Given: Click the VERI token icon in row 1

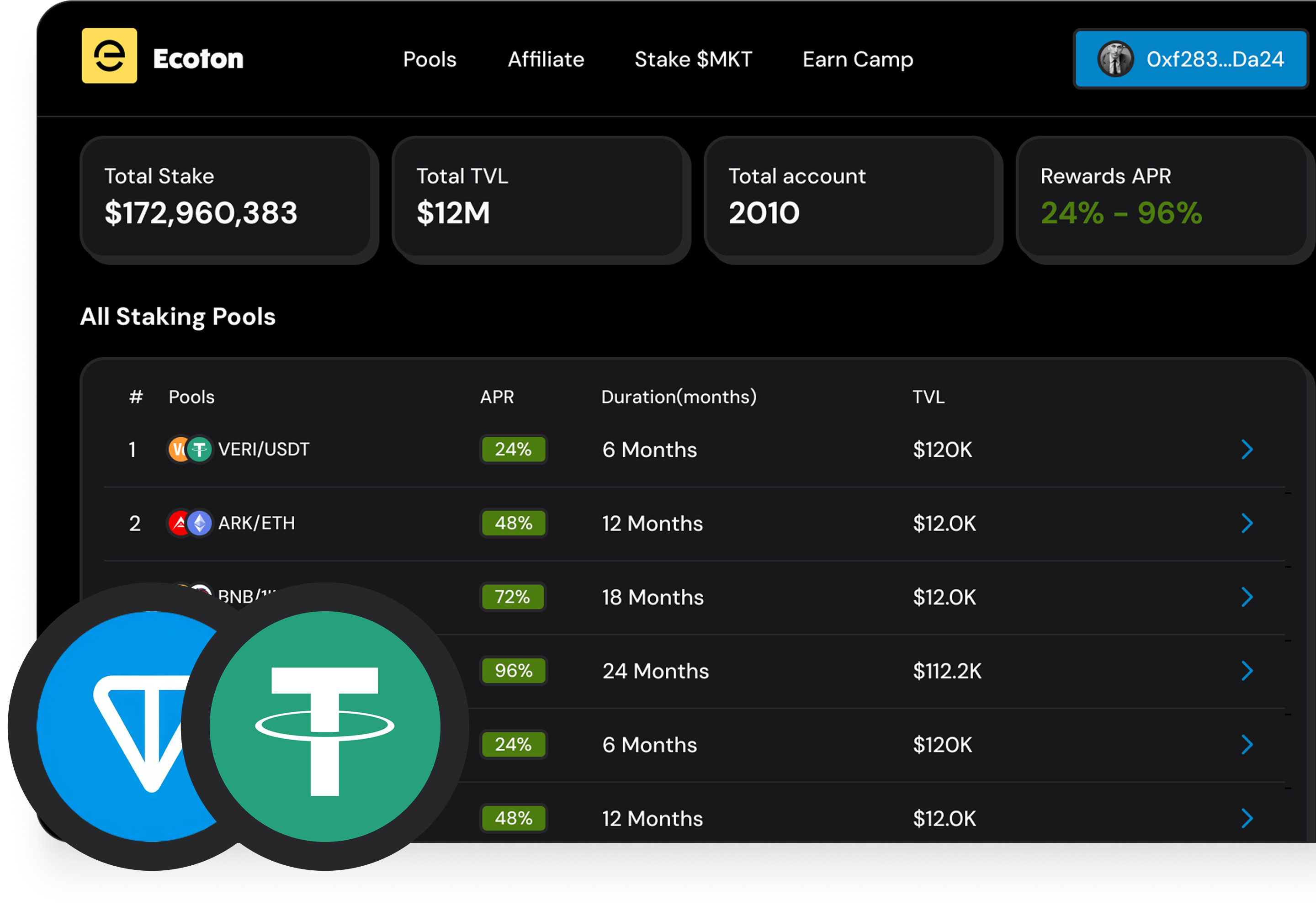Looking at the screenshot, I should click(x=178, y=450).
